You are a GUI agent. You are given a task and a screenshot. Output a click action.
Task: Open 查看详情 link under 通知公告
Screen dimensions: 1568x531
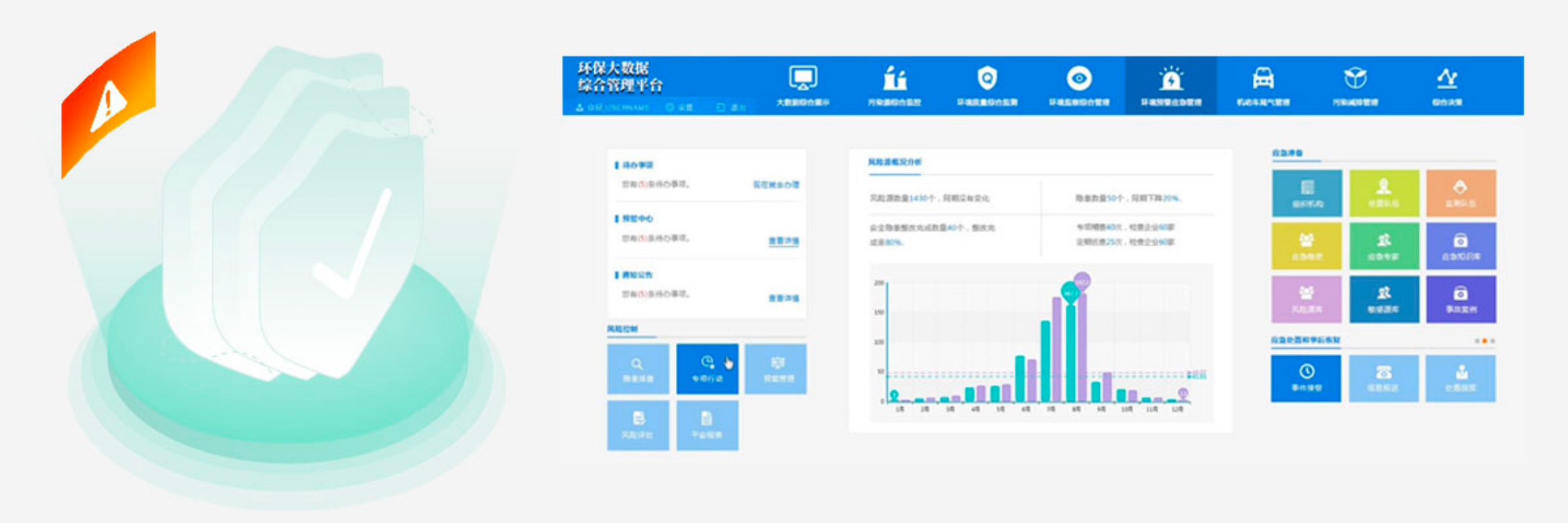coord(783,298)
